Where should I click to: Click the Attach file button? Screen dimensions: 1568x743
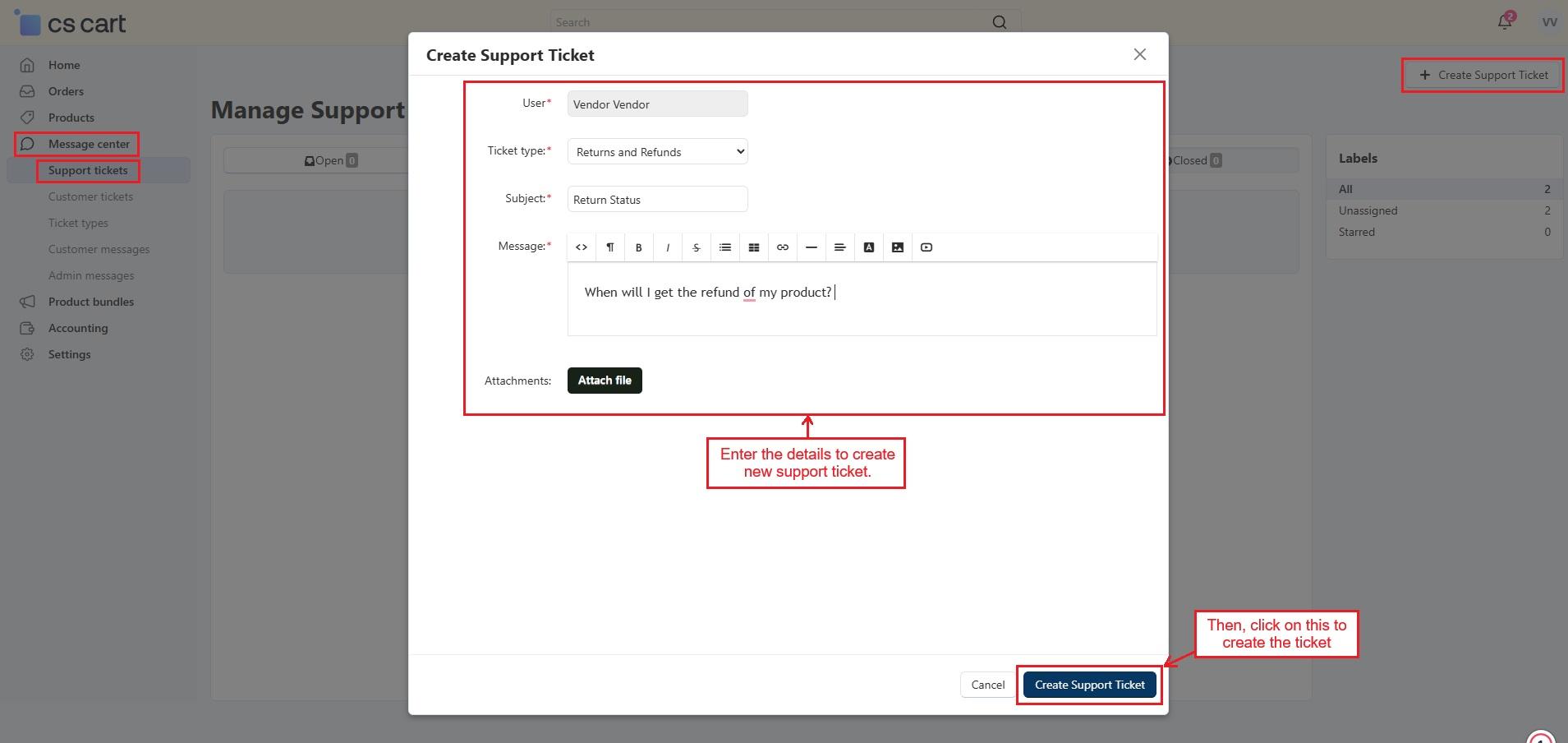pos(605,381)
